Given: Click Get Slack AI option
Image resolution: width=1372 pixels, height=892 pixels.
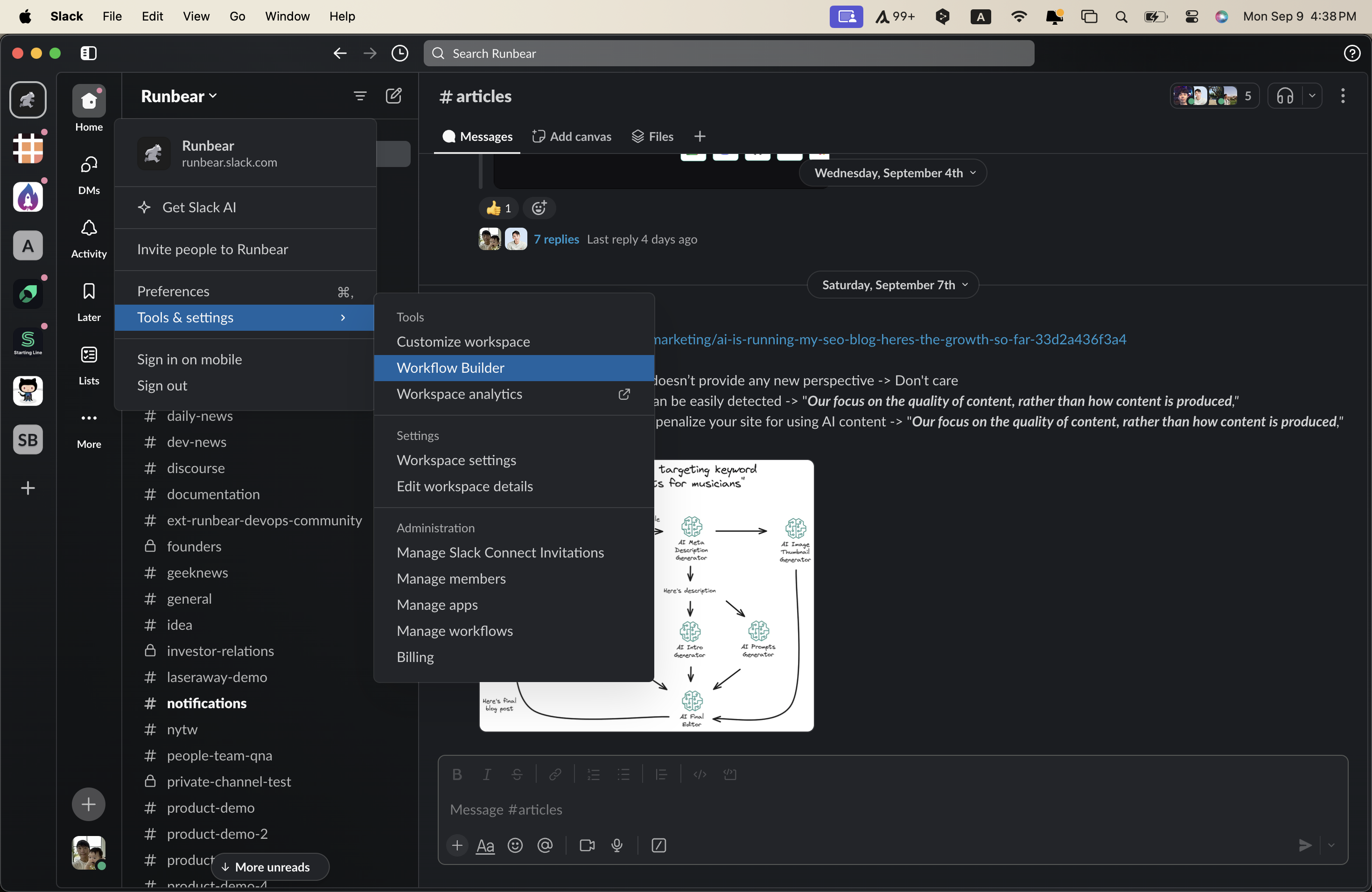Looking at the screenshot, I should (x=245, y=208).
